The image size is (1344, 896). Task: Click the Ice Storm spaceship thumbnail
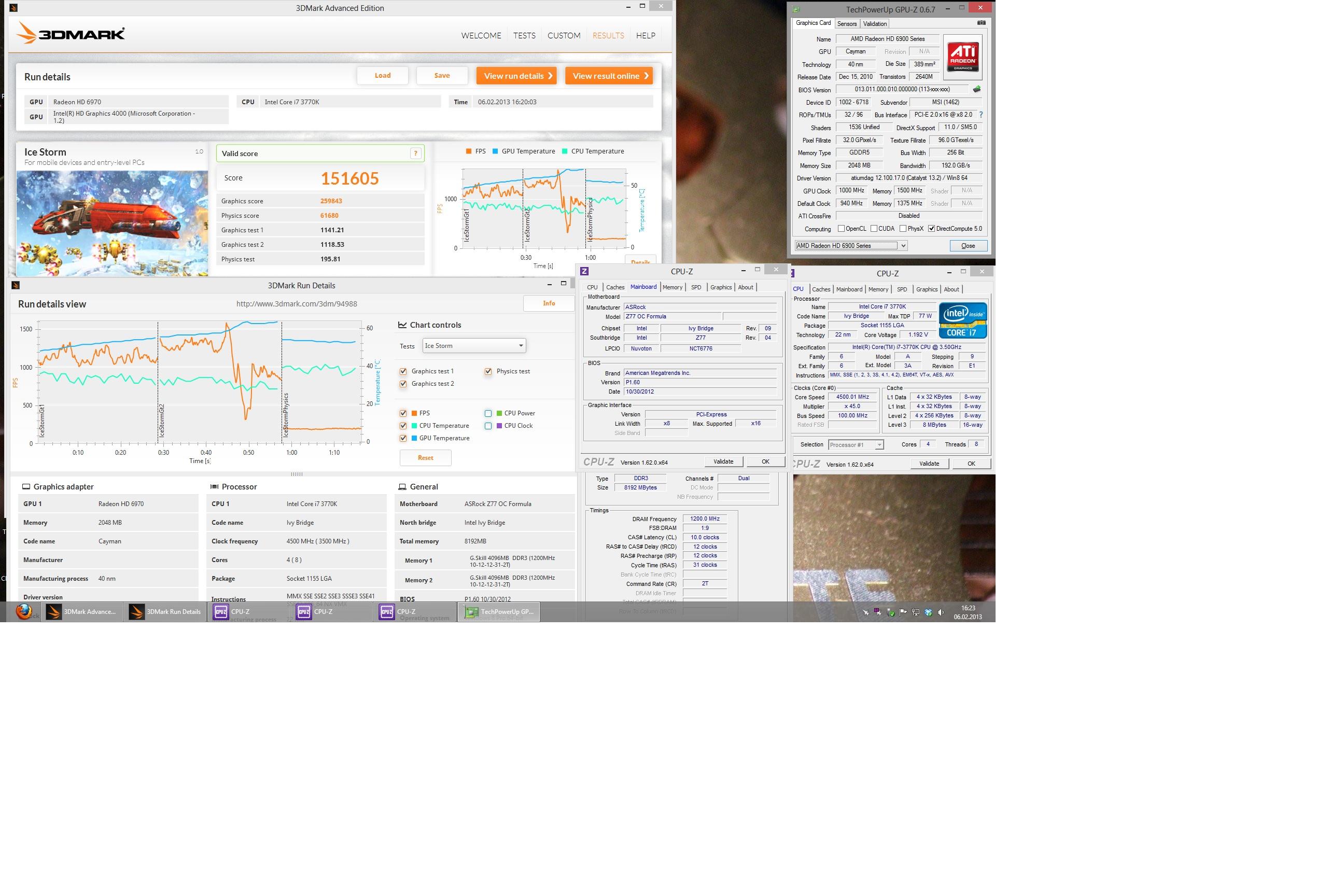click(112, 223)
